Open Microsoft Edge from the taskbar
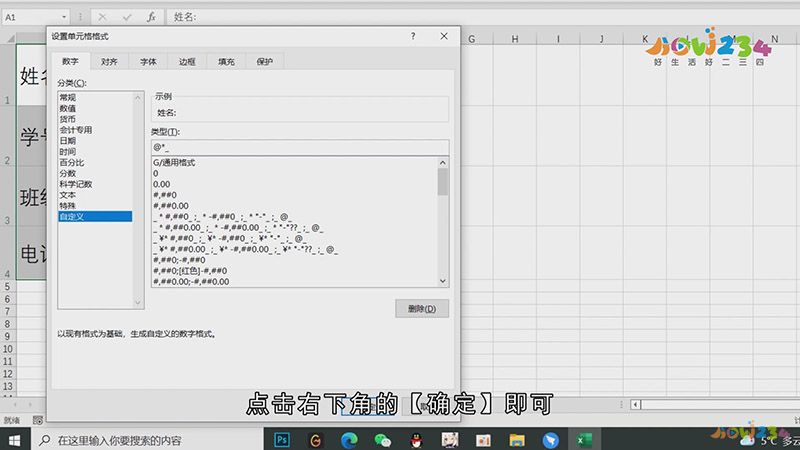The image size is (800, 450). pos(349,440)
